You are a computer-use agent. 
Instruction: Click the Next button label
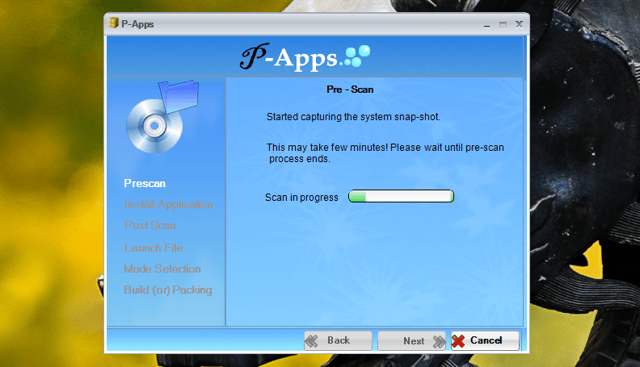click(x=413, y=341)
